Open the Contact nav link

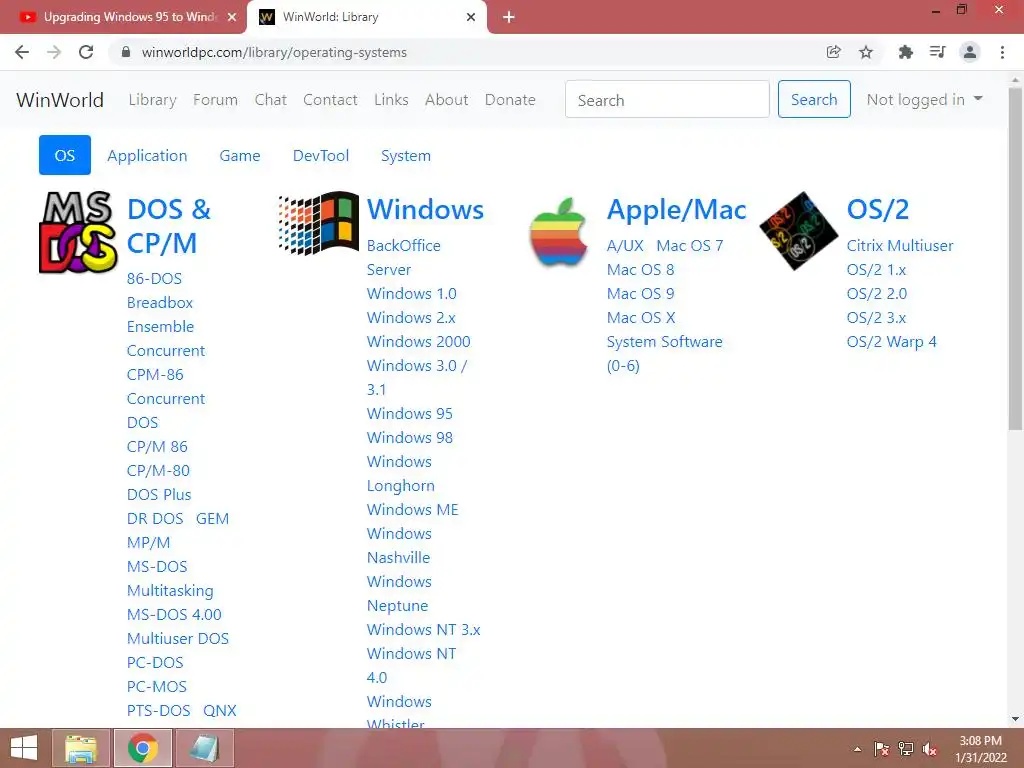[330, 99]
